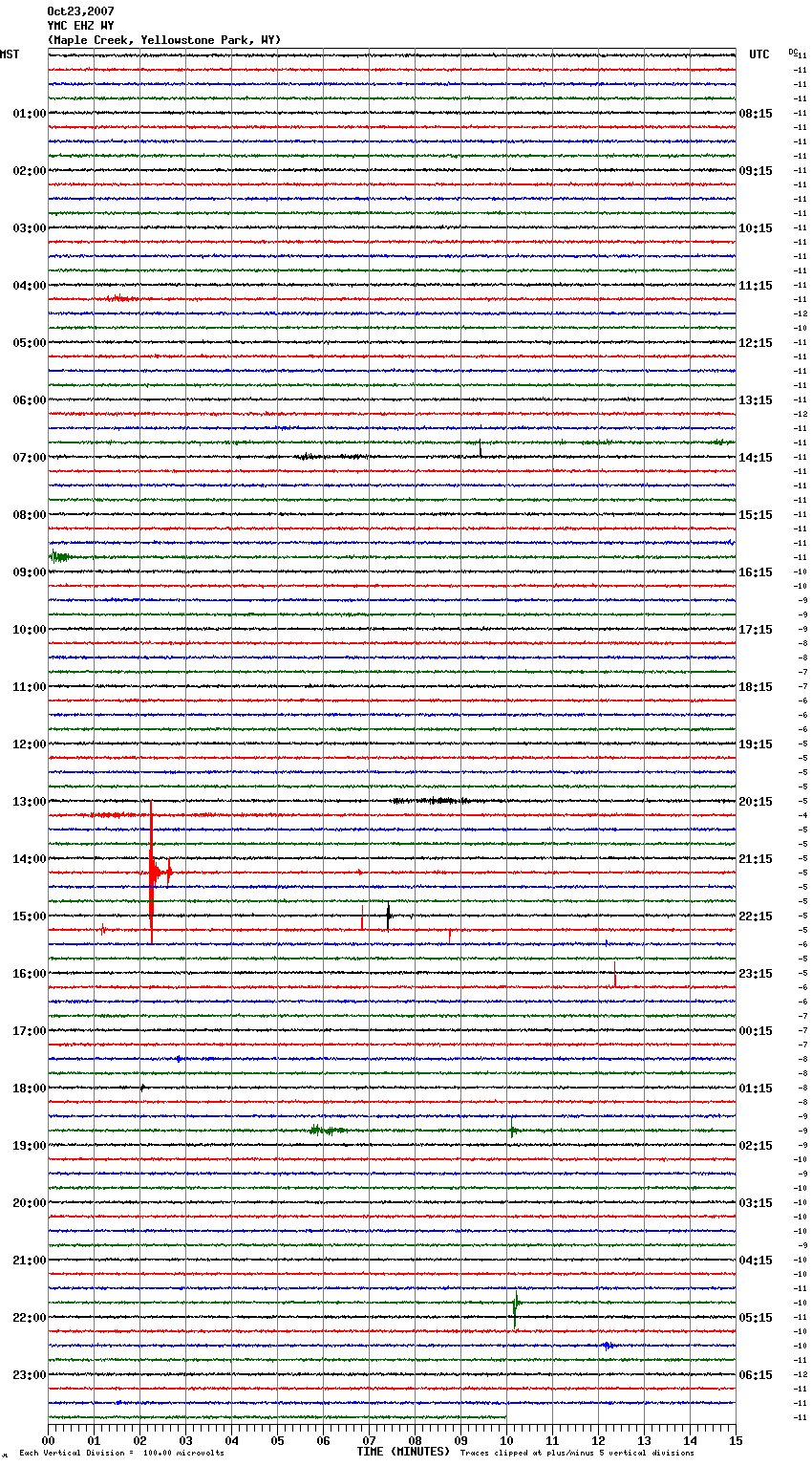Select the "18:00" MST row label
Image resolution: width=812 pixels, height=1466 pixels.
[30, 1089]
